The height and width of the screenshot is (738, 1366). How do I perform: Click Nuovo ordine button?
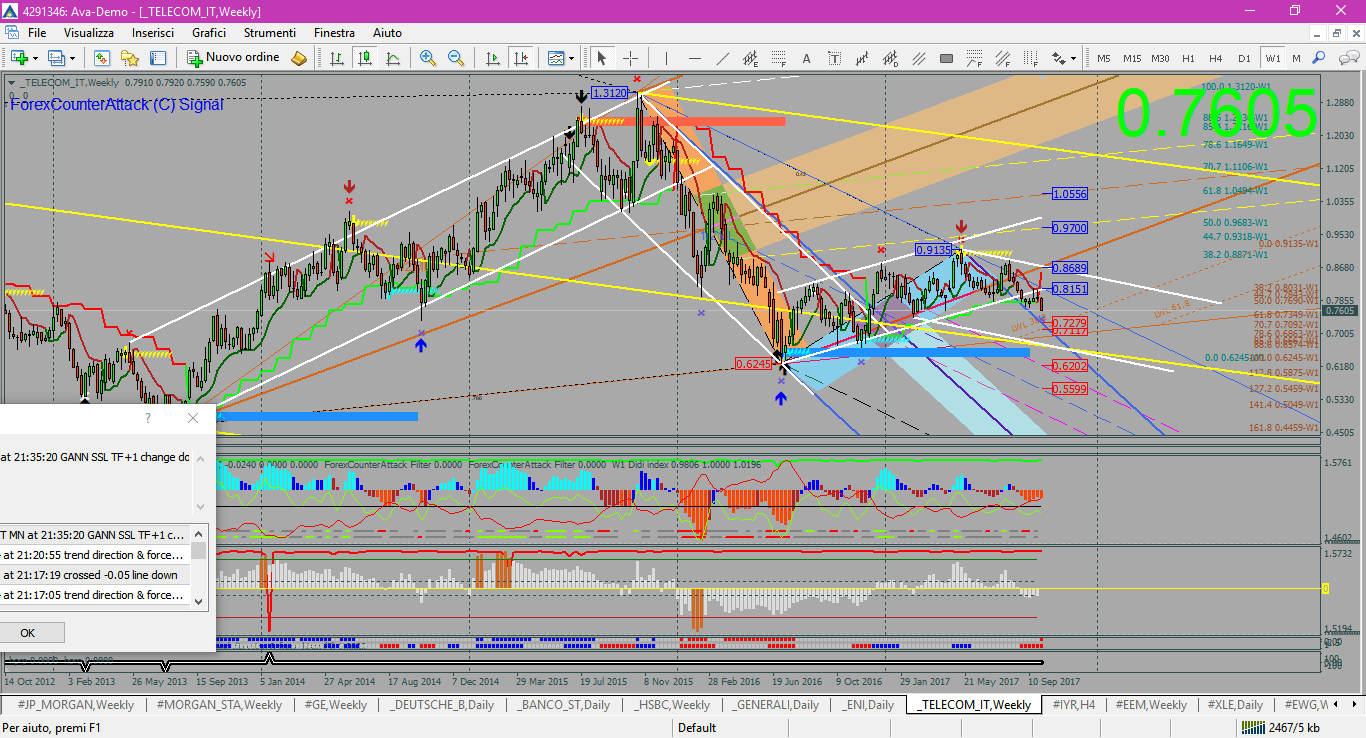click(231, 58)
